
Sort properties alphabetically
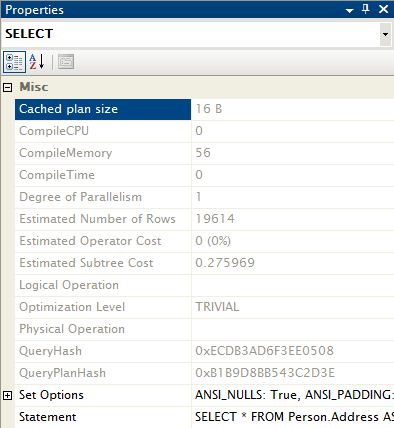(x=37, y=62)
